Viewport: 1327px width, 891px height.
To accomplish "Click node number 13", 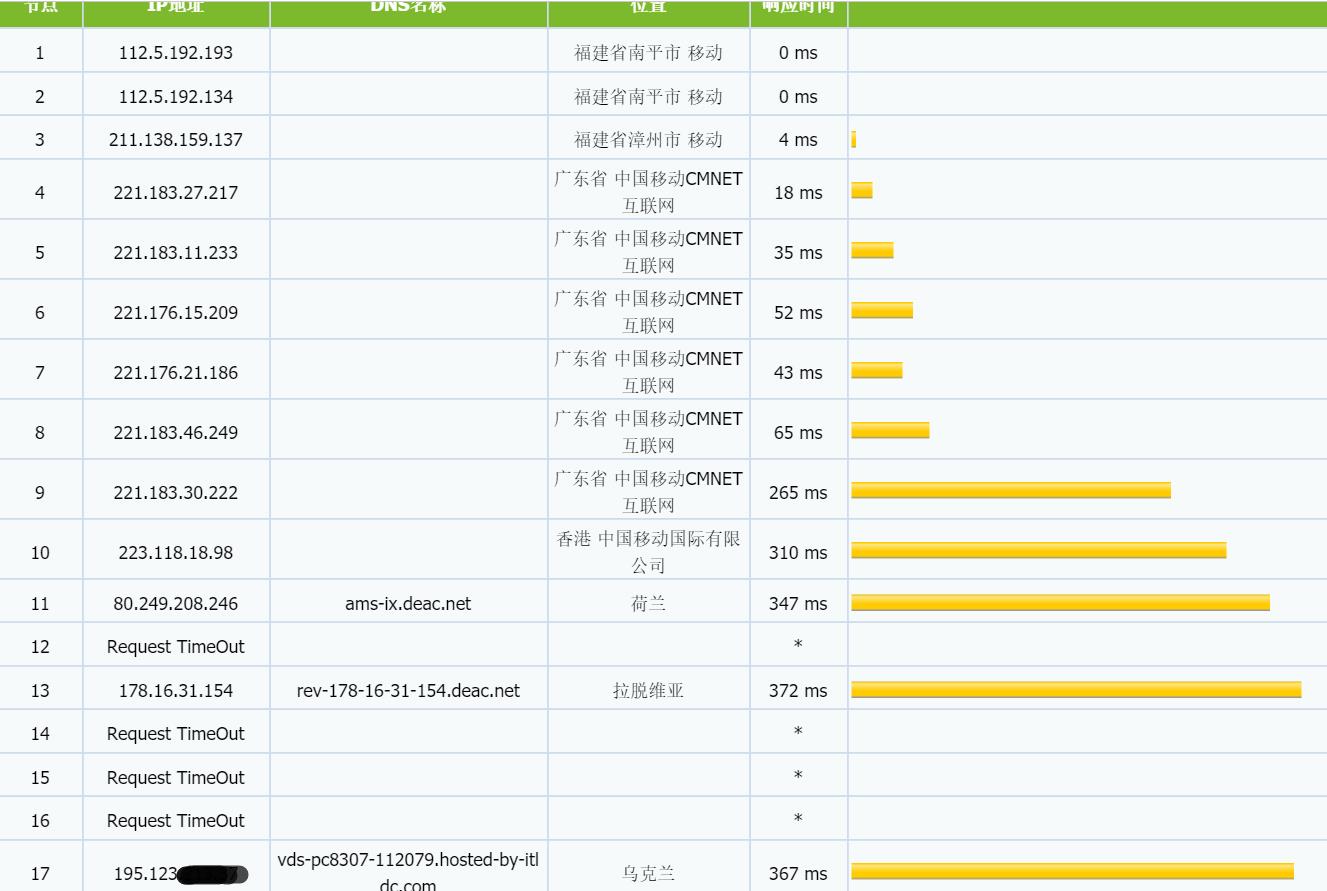I will tap(40, 691).
